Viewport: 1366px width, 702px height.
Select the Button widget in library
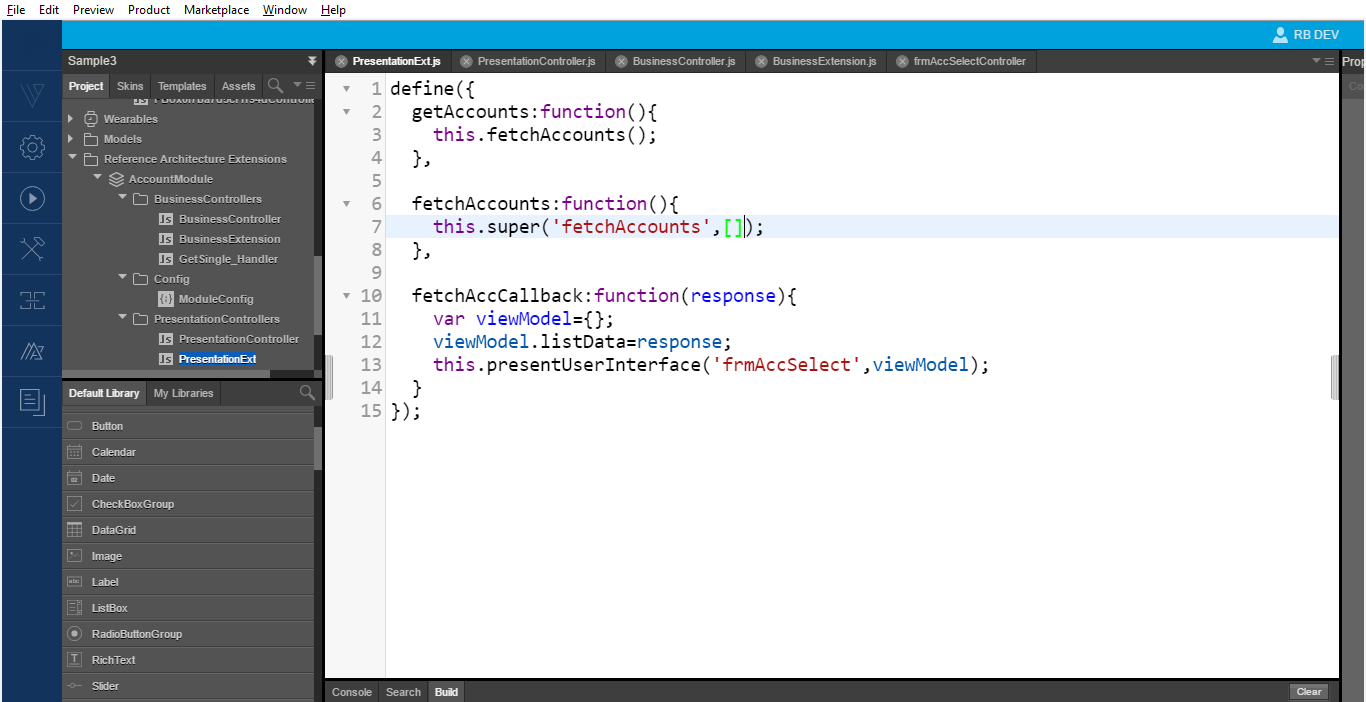click(x=188, y=426)
